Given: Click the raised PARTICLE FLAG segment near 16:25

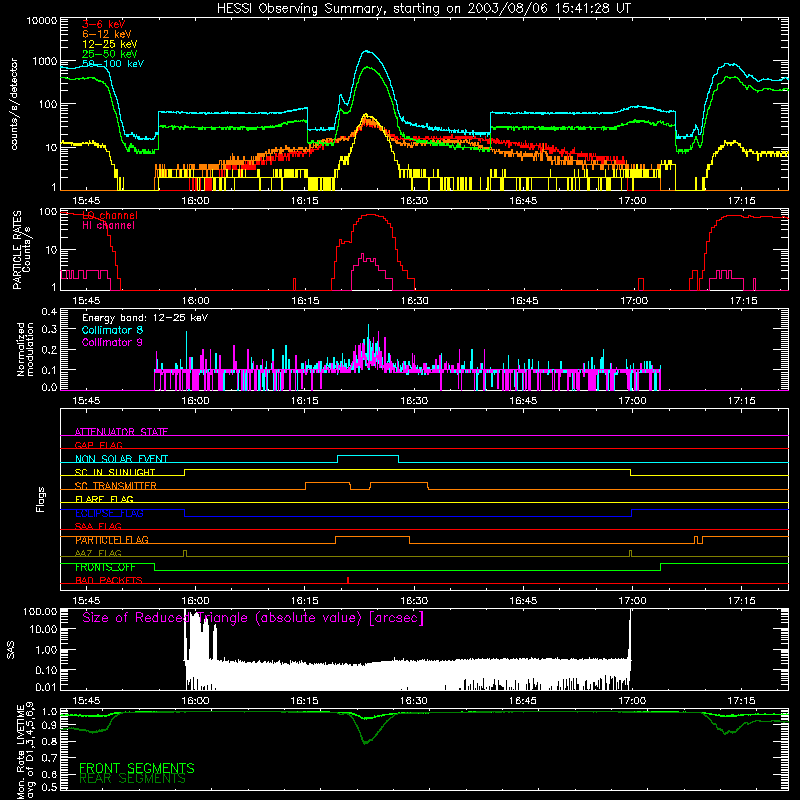Looking at the screenshot, I should tap(372, 537).
